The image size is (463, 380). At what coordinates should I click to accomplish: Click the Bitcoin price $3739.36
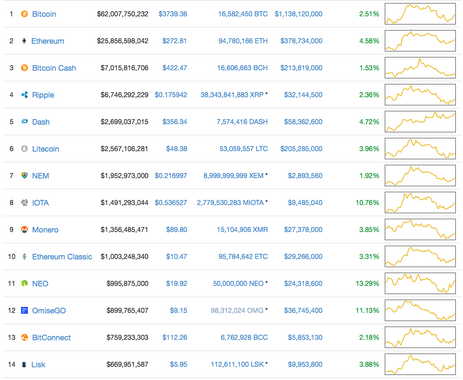tap(173, 14)
